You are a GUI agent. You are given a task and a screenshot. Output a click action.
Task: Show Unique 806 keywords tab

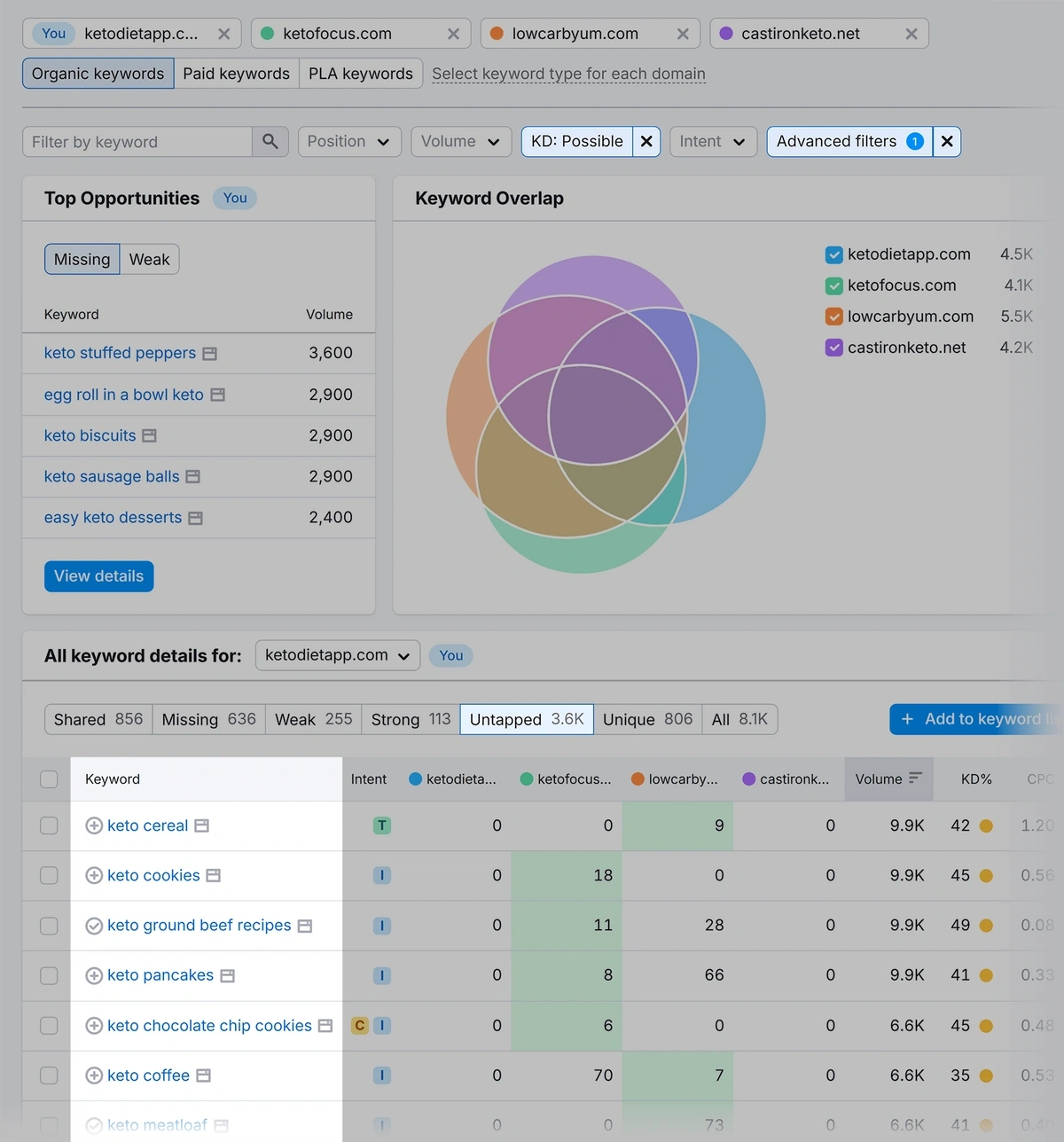(x=647, y=719)
